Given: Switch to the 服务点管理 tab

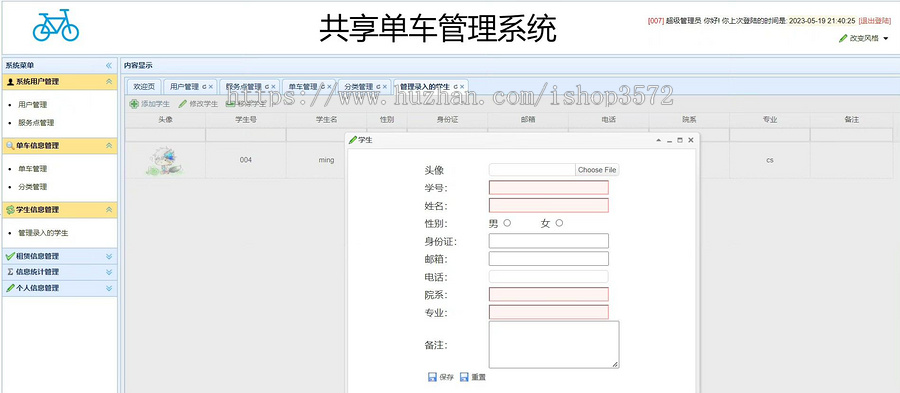Looking at the screenshot, I should (x=243, y=87).
